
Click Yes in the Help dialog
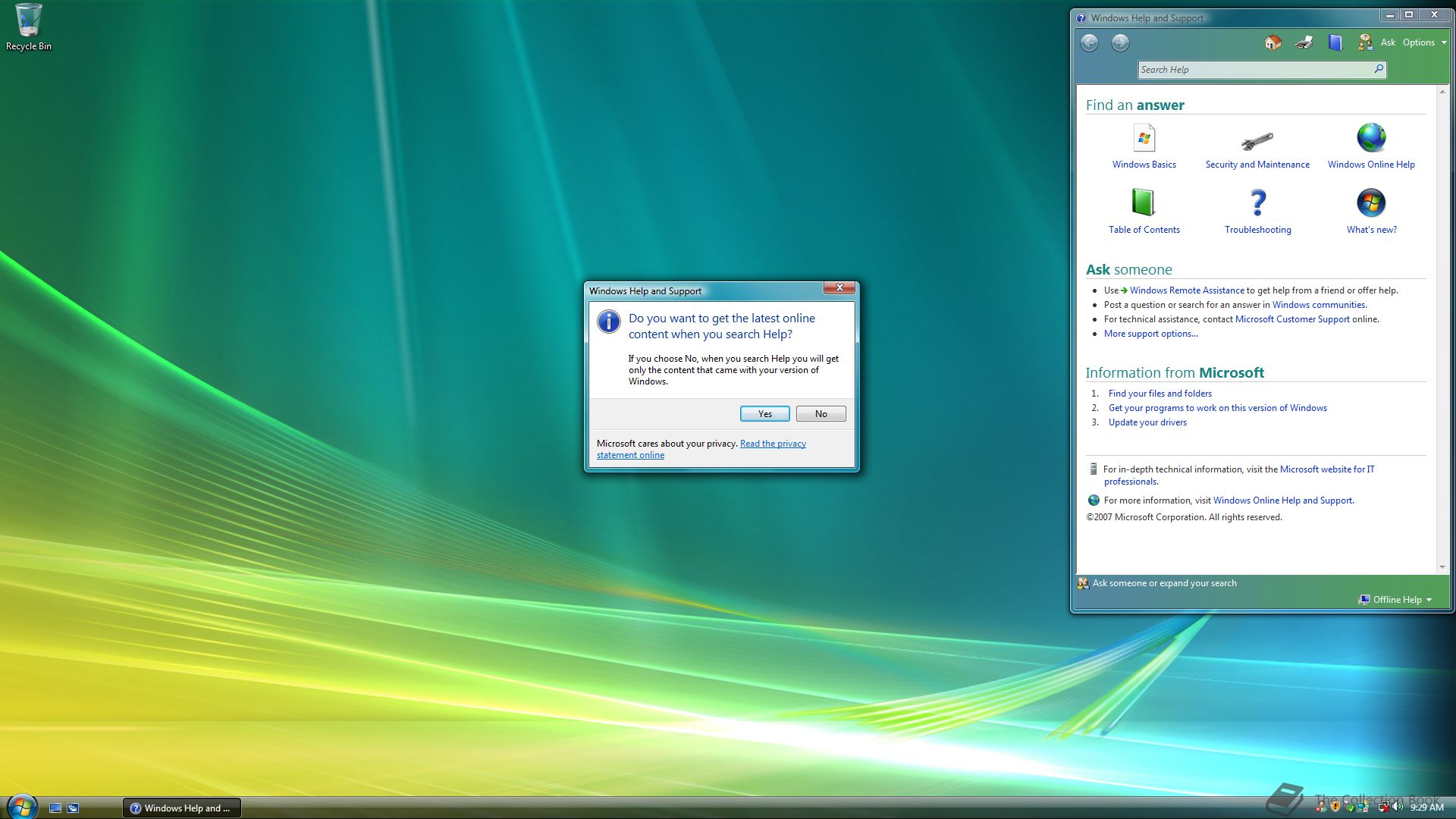tap(764, 414)
